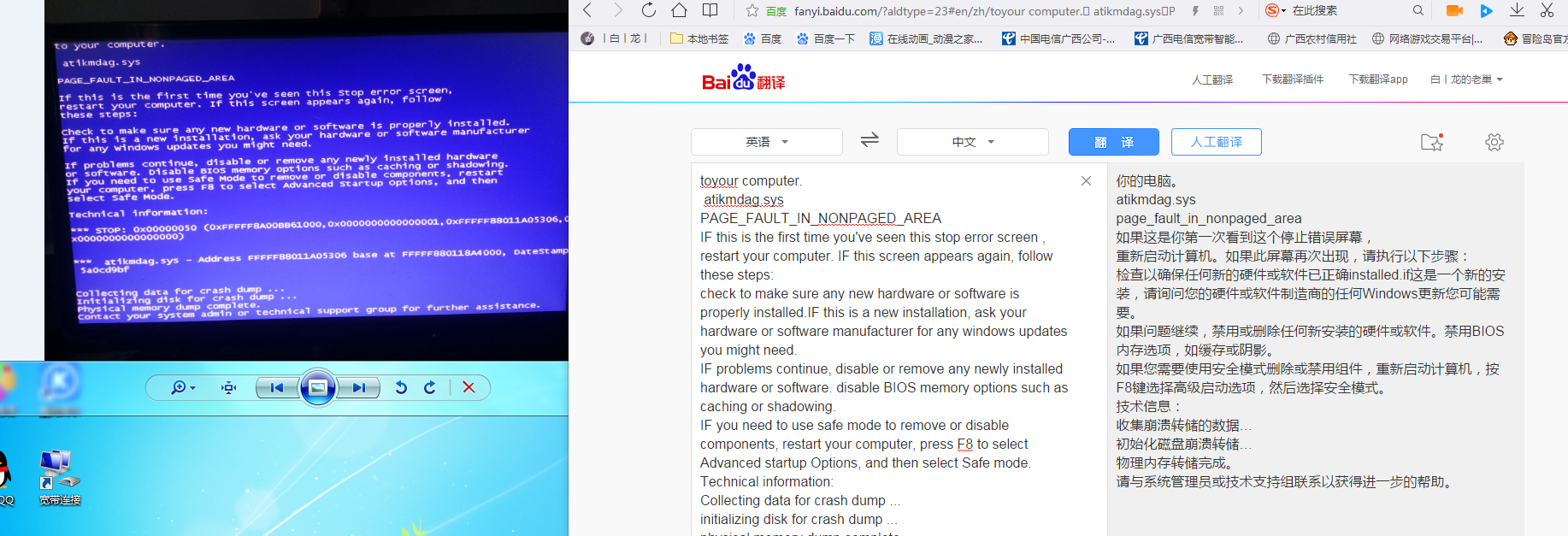
Task: Open the 百度一下 bookmark
Action: [826, 38]
